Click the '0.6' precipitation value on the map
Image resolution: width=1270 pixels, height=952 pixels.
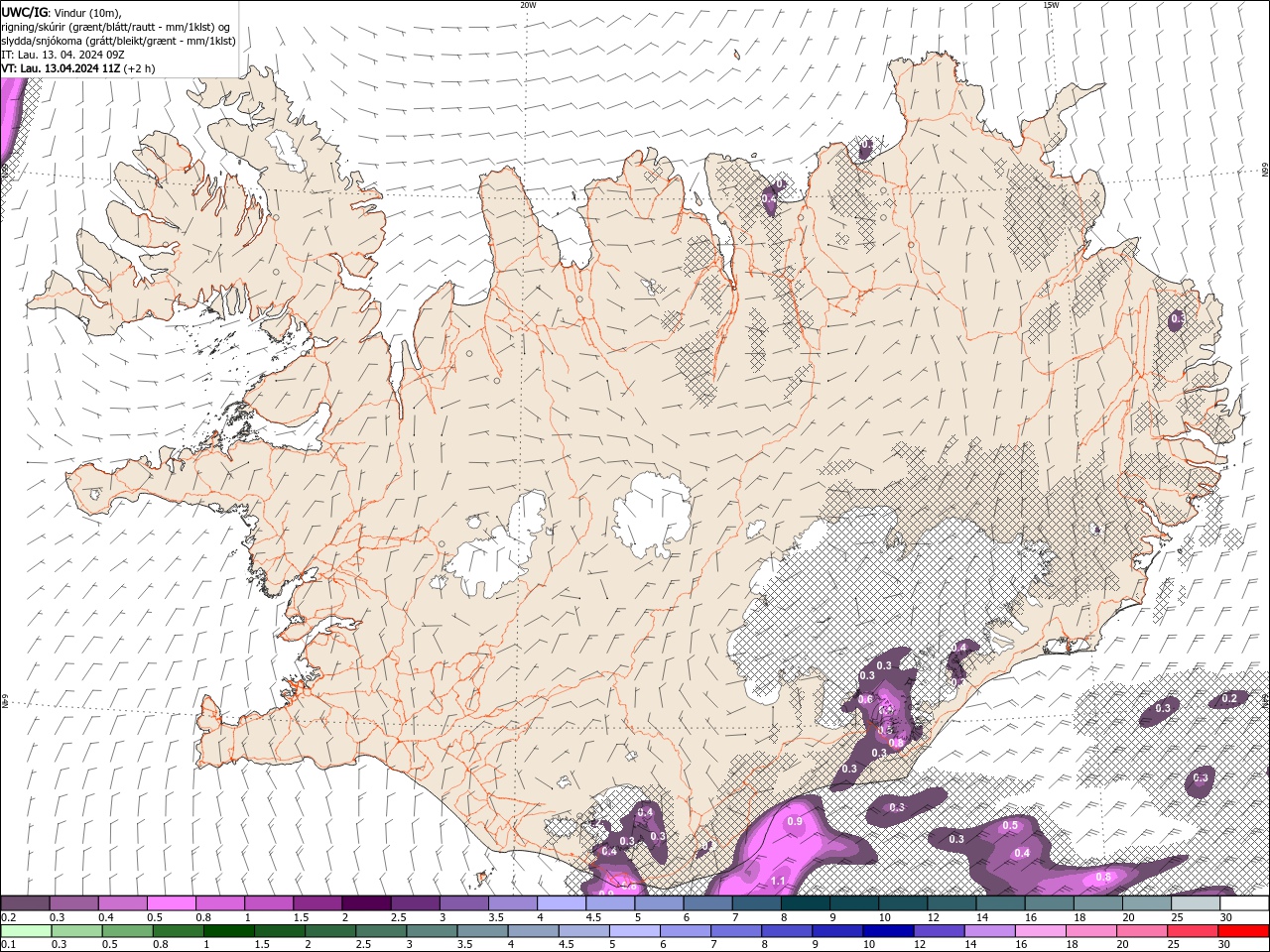pos(865,699)
